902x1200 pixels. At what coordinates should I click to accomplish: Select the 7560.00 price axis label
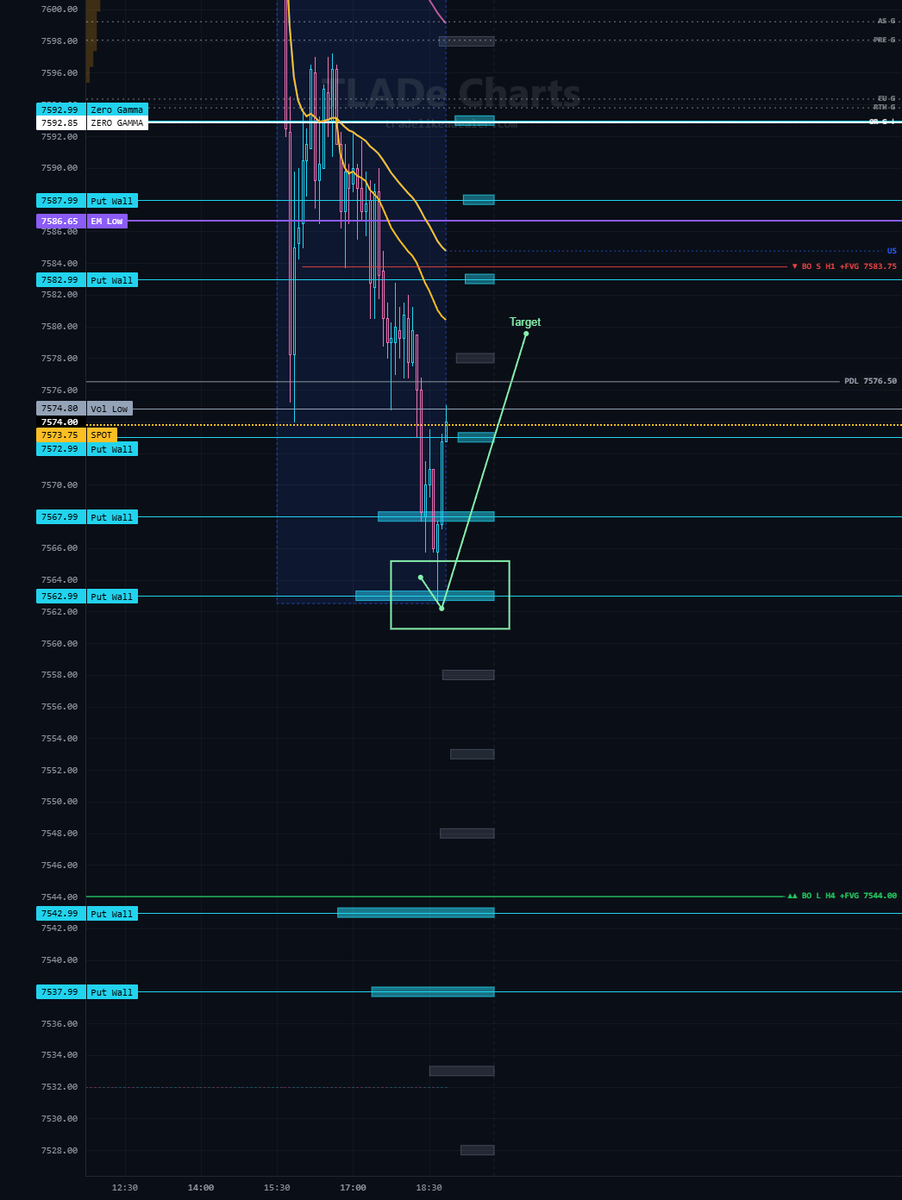(60, 643)
